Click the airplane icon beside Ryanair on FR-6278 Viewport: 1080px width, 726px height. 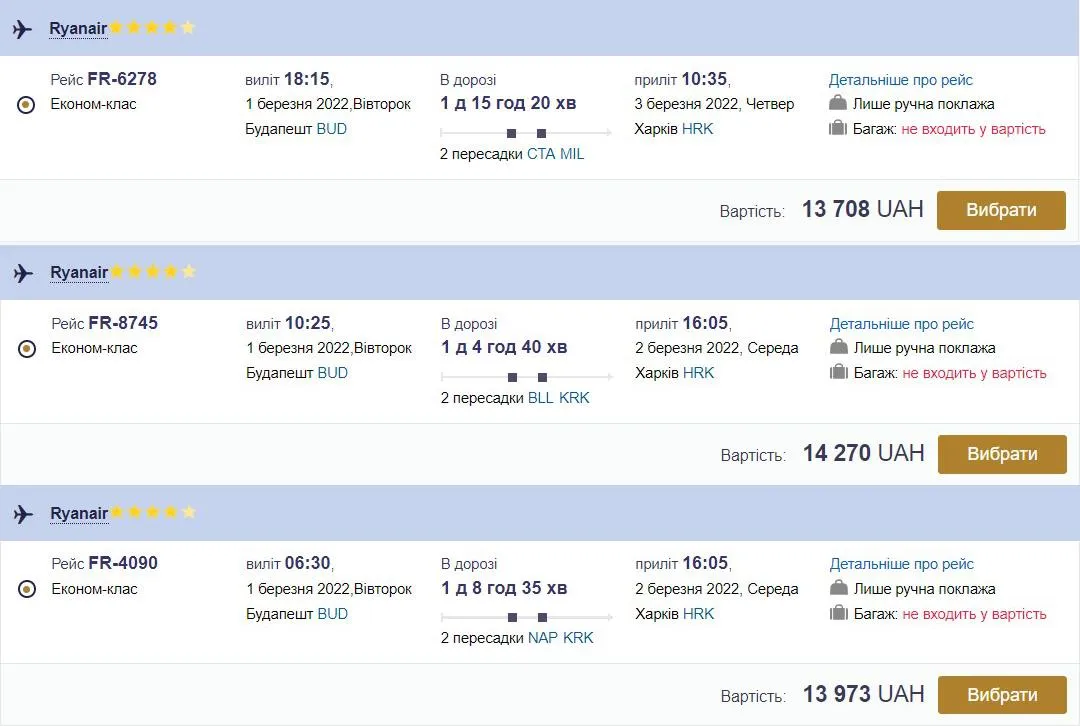[x=22, y=28]
